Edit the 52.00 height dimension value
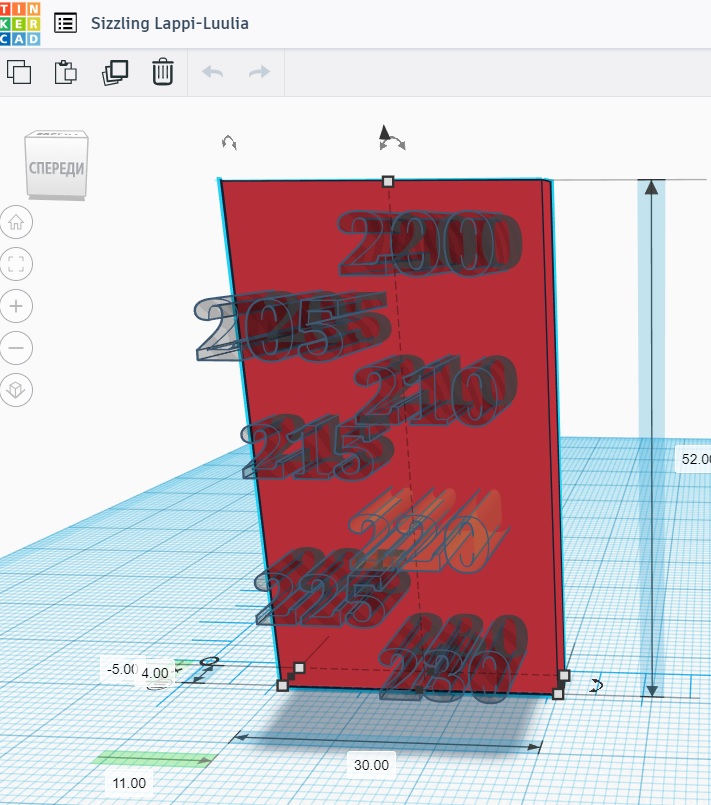 click(x=694, y=459)
